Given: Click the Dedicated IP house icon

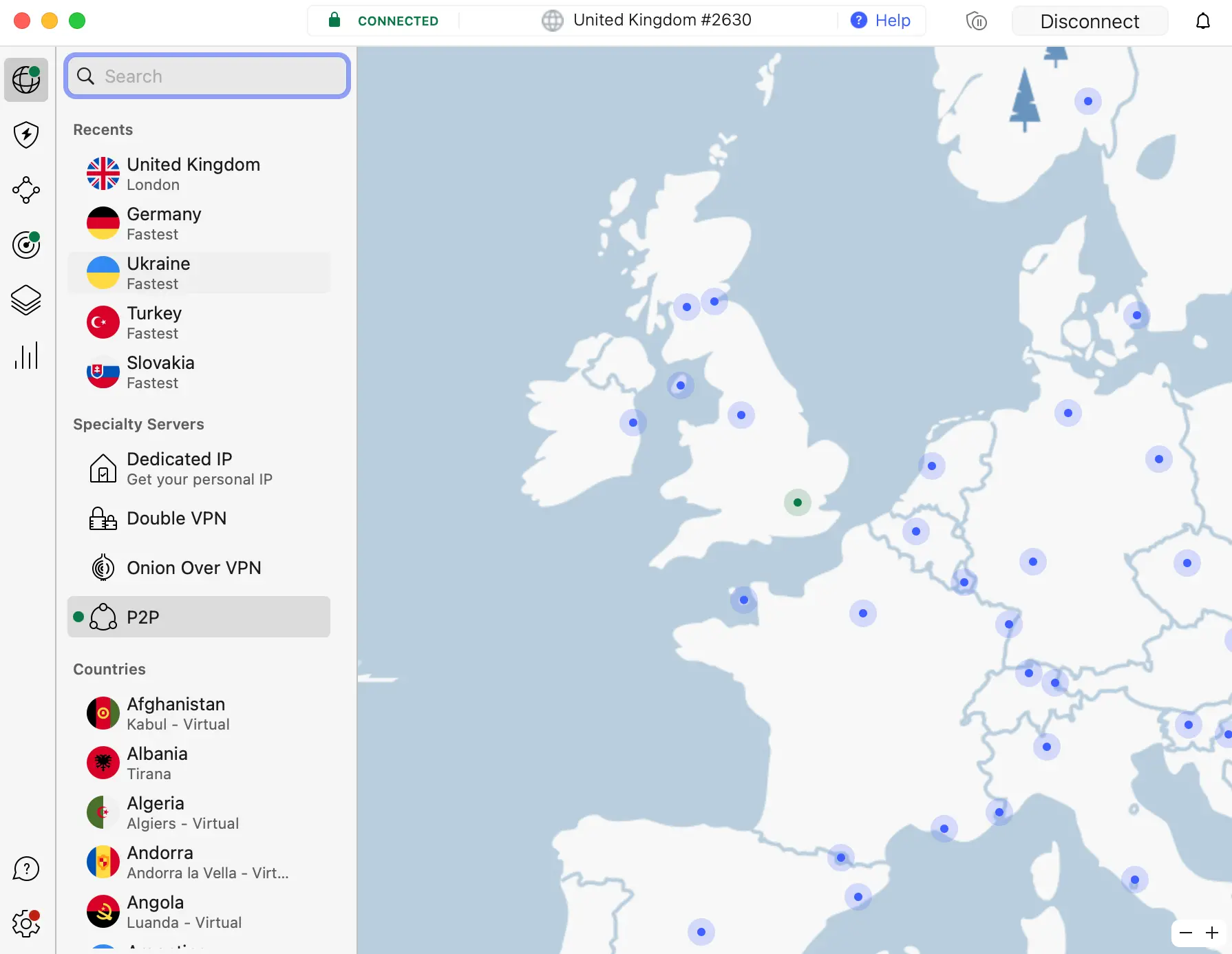Looking at the screenshot, I should [x=103, y=468].
